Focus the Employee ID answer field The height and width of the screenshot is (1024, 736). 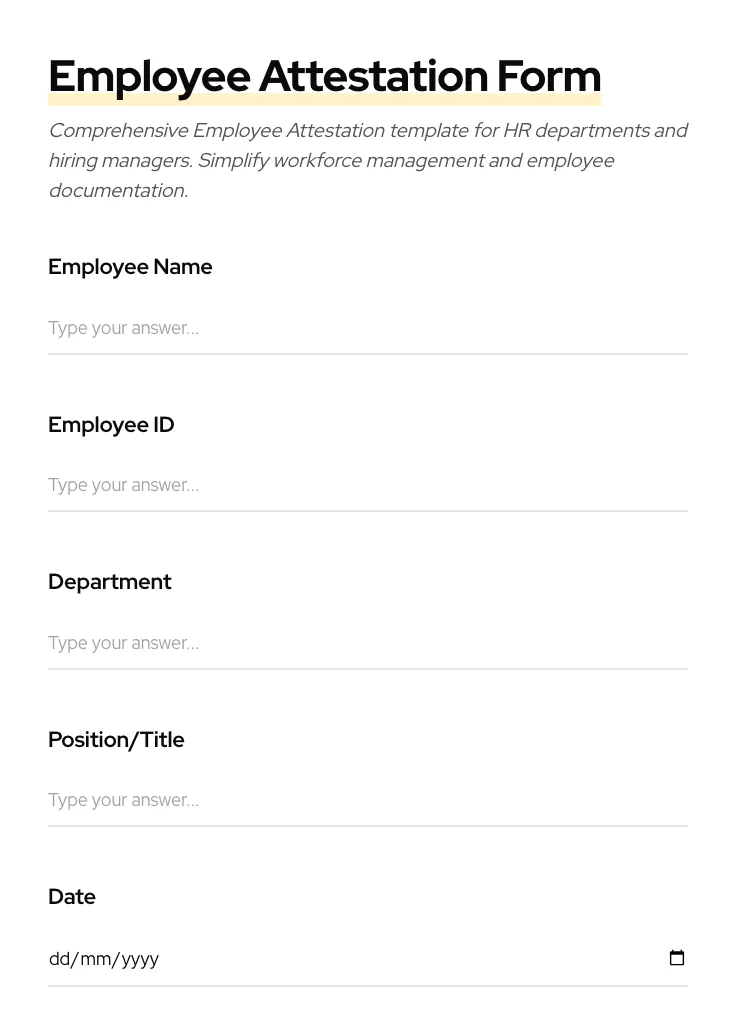coord(300,485)
